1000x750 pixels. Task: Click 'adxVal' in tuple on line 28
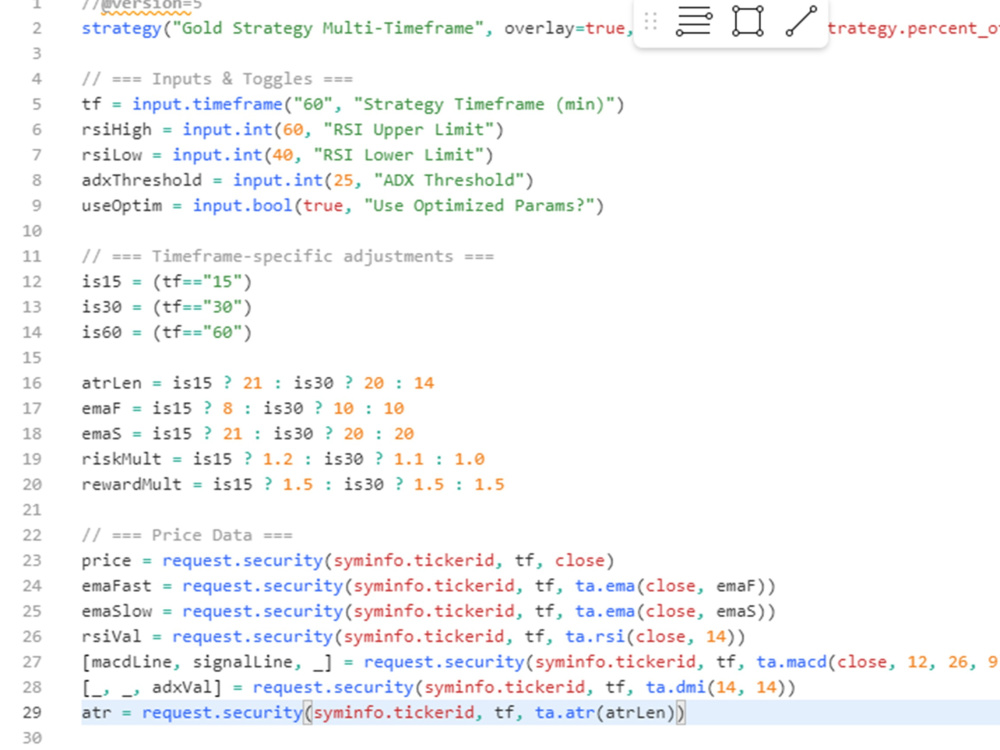coord(182,688)
